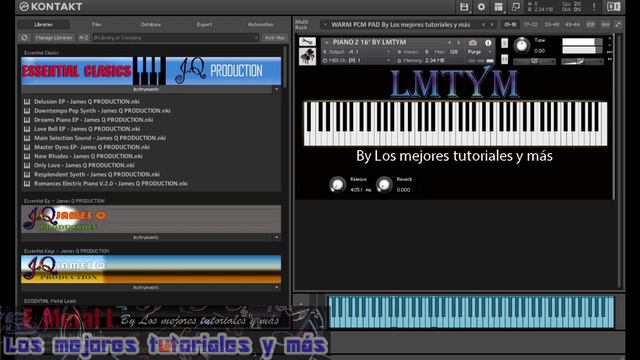The height and width of the screenshot is (360, 640).
Task: Open Kontakt options gear icon
Action: pyautogui.click(x=481, y=7)
